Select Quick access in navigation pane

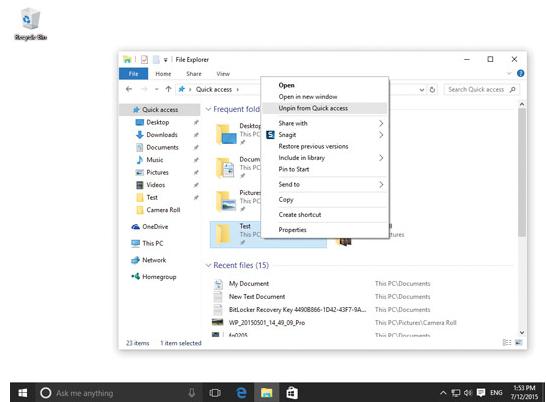(x=160, y=109)
